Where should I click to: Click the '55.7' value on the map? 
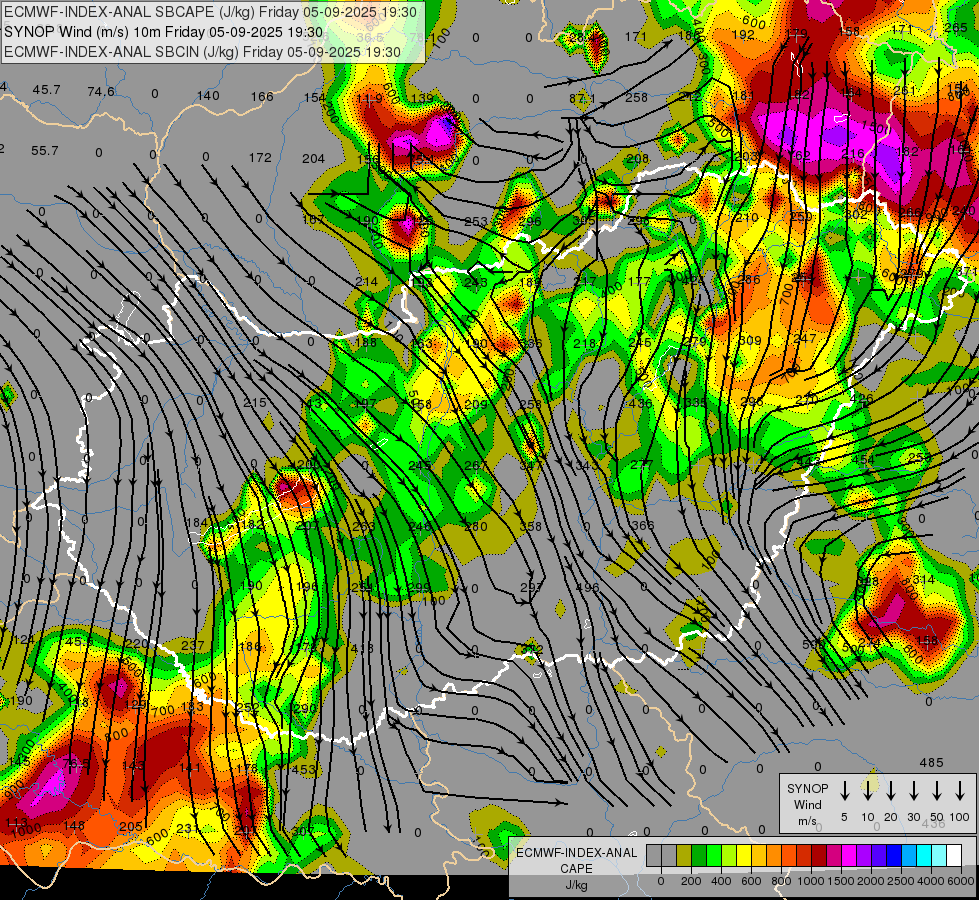tap(45, 151)
